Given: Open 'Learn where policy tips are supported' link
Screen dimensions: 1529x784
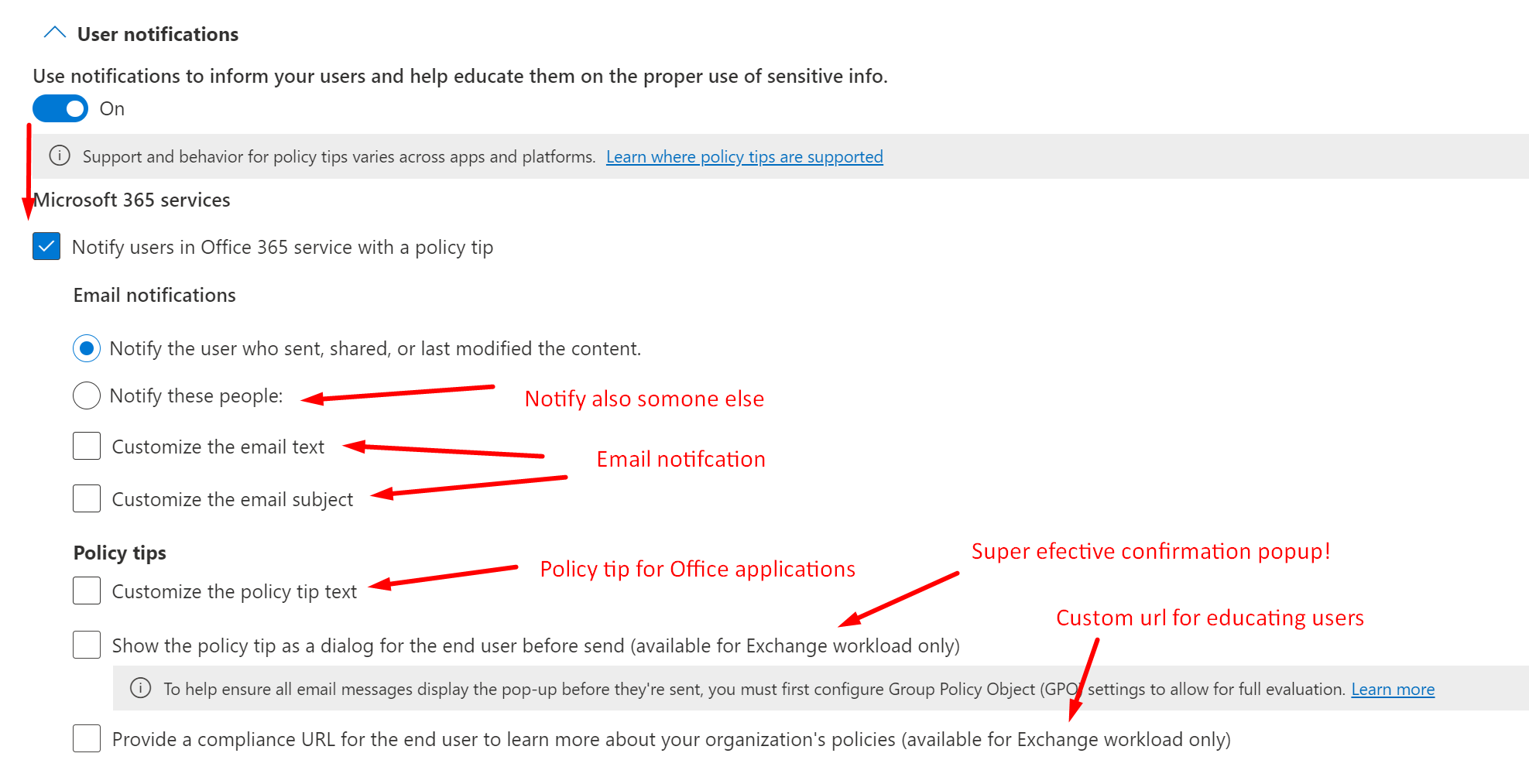Looking at the screenshot, I should [744, 157].
